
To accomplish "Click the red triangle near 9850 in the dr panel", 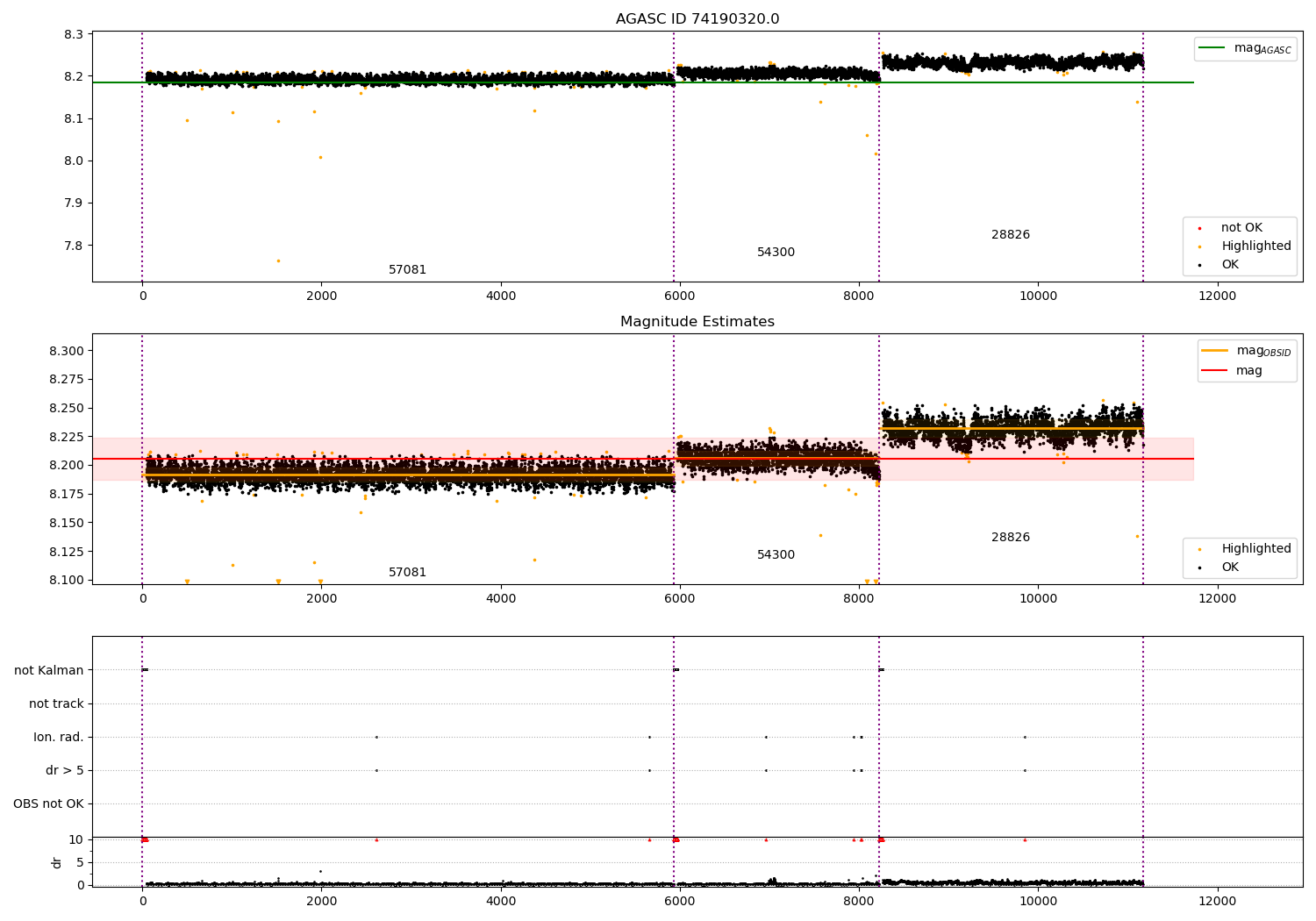I will [x=1025, y=839].
